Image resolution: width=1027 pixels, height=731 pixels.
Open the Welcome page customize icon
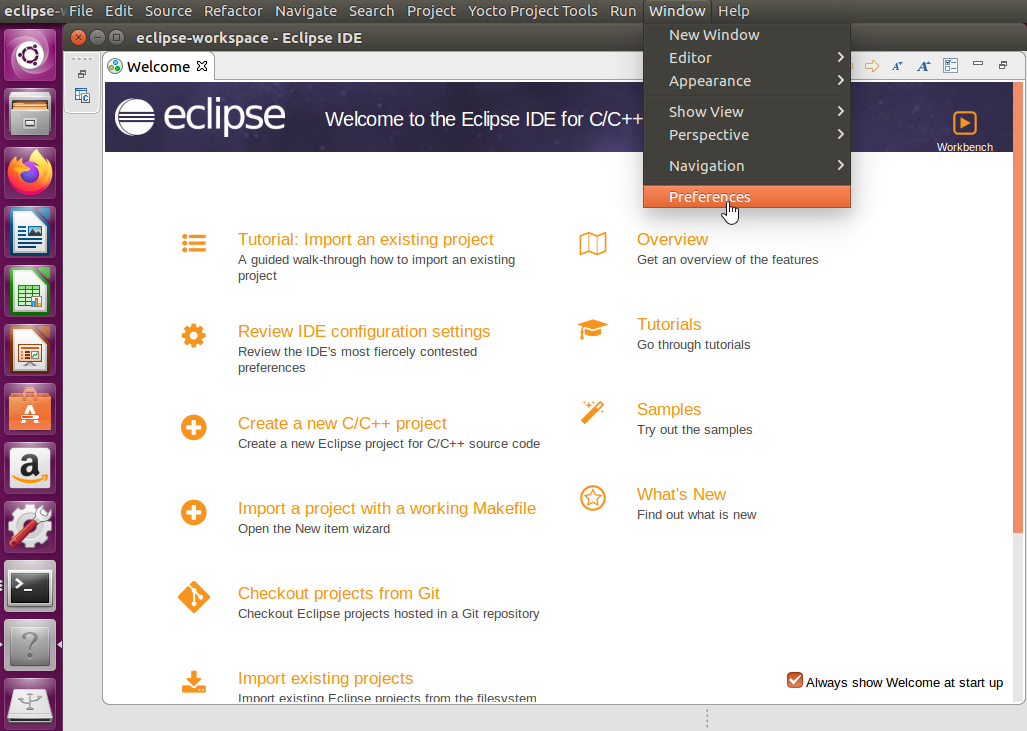click(x=950, y=66)
